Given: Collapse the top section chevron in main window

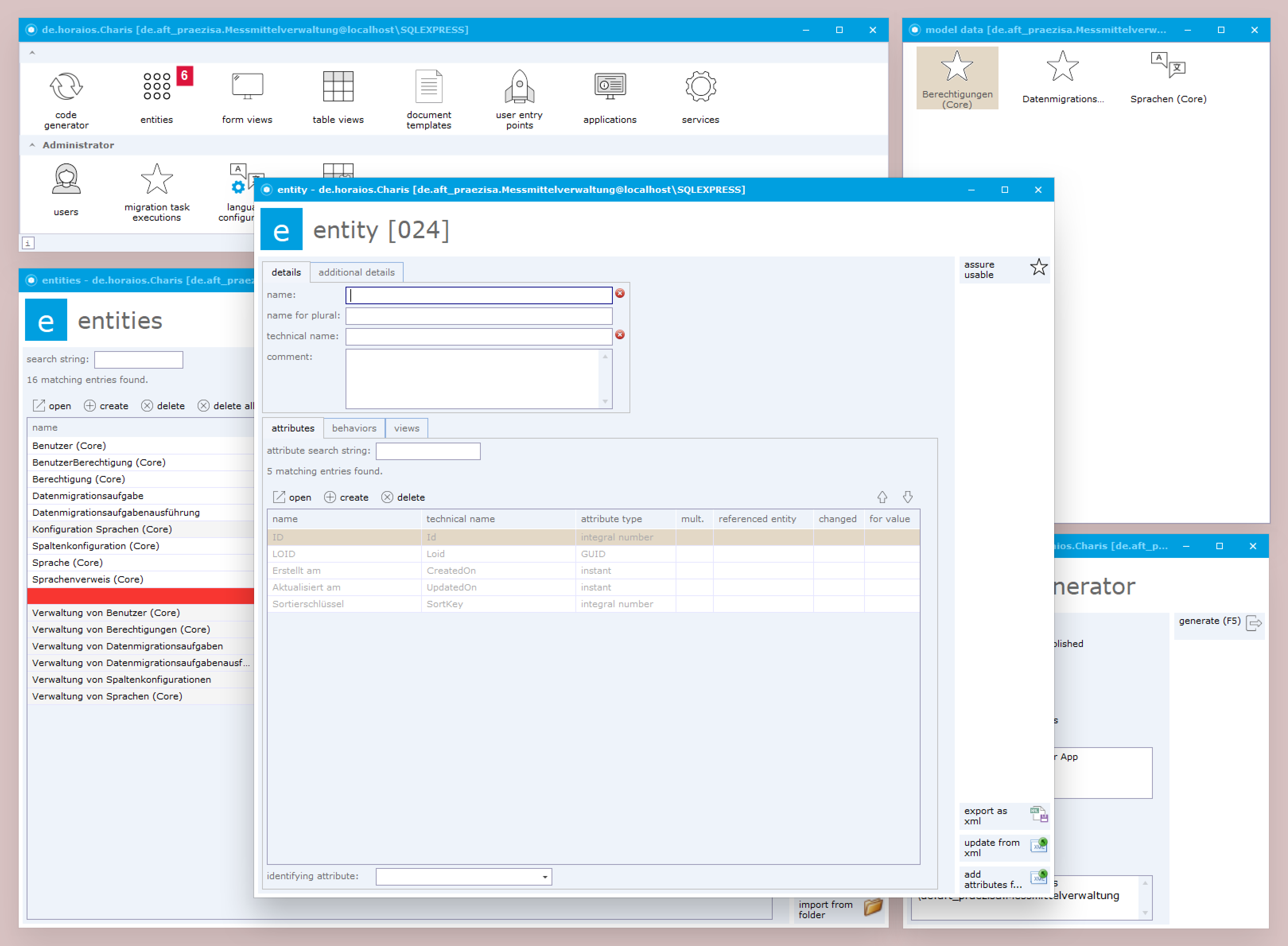Looking at the screenshot, I should pos(32,52).
